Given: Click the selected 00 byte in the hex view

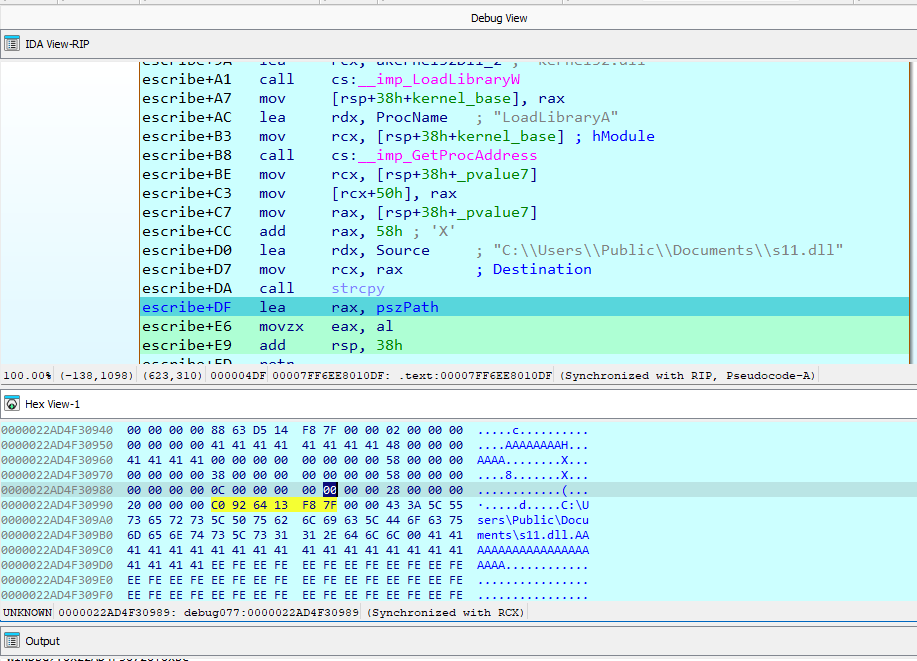Looking at the screenshot, I should pyautogui.click(x=330, y=490).
